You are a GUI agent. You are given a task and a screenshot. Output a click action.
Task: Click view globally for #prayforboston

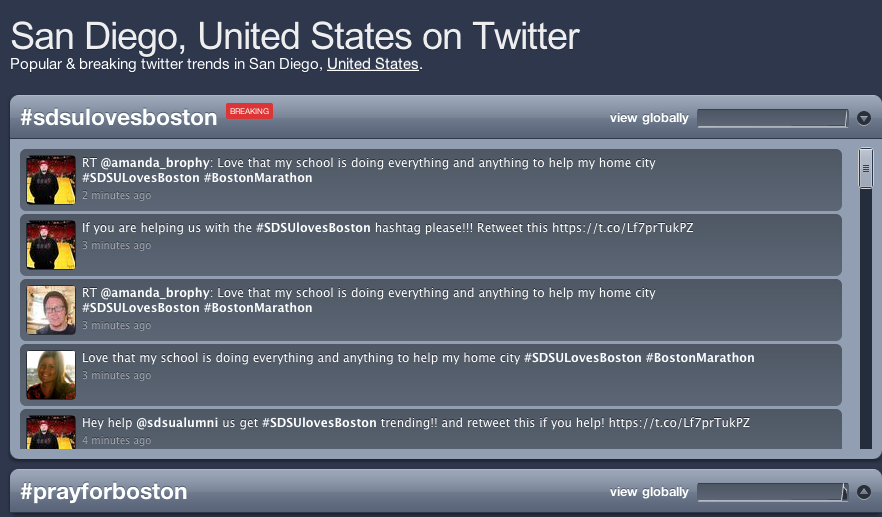(649, 492)
